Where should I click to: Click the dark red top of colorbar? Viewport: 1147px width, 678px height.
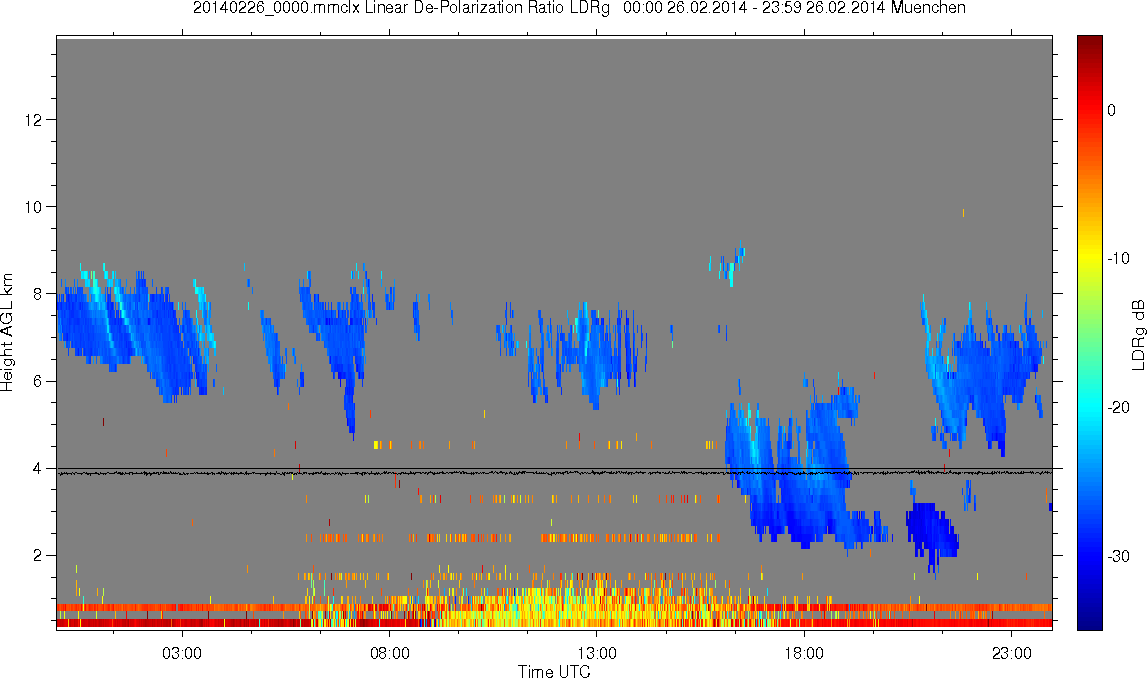[1089, 45]
